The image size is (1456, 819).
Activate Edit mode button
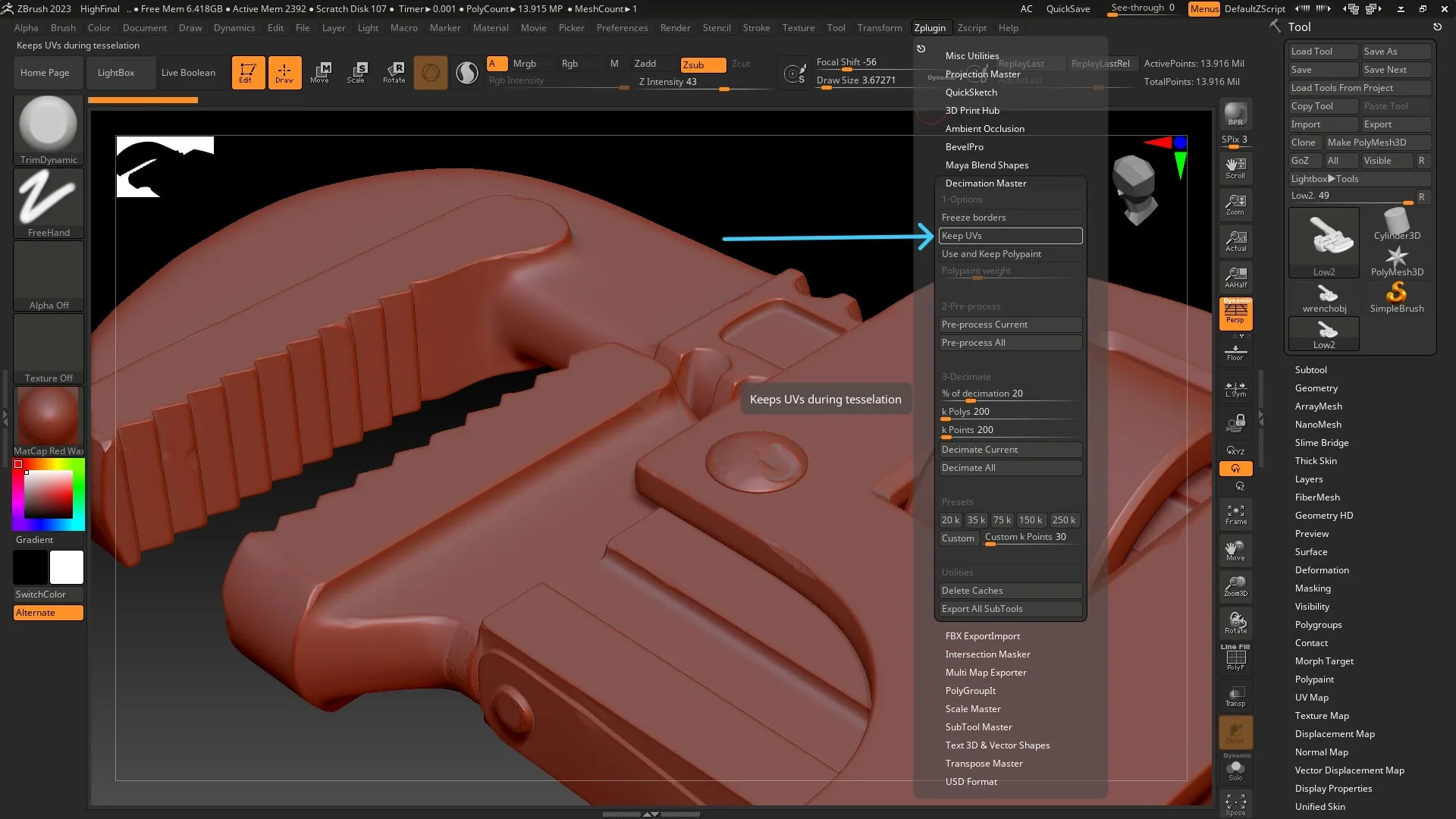click(248, 73)
